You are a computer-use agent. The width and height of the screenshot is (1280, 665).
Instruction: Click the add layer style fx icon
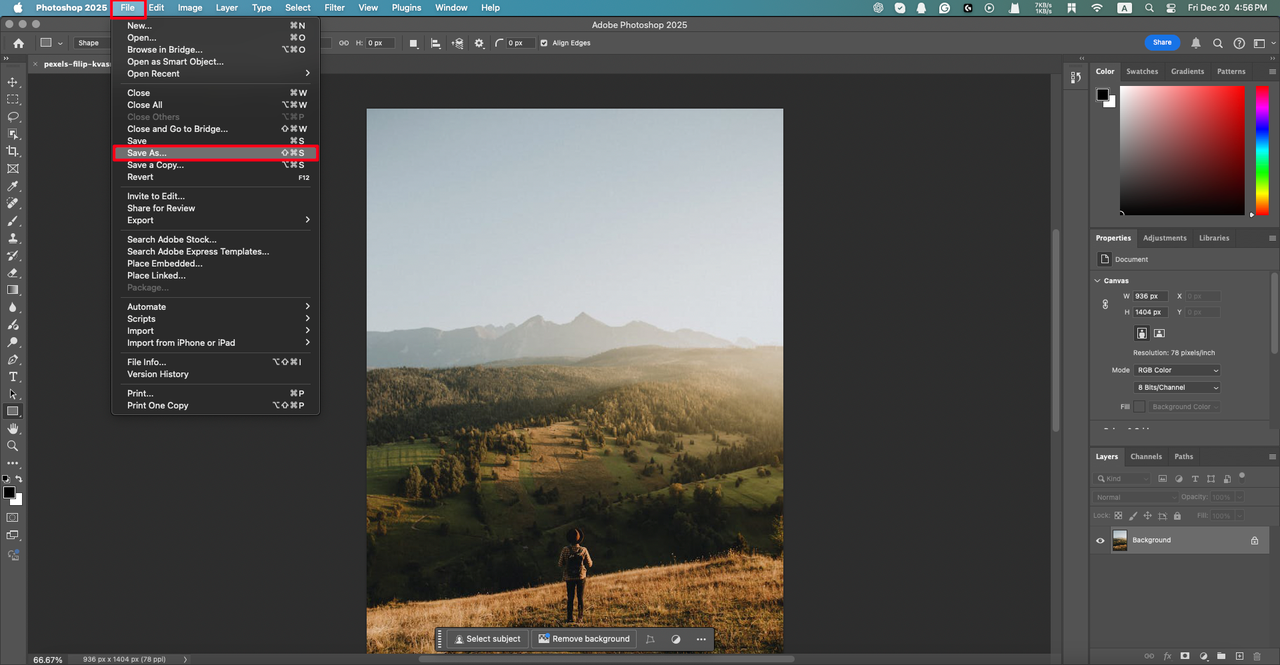[x=1167, y=657]
